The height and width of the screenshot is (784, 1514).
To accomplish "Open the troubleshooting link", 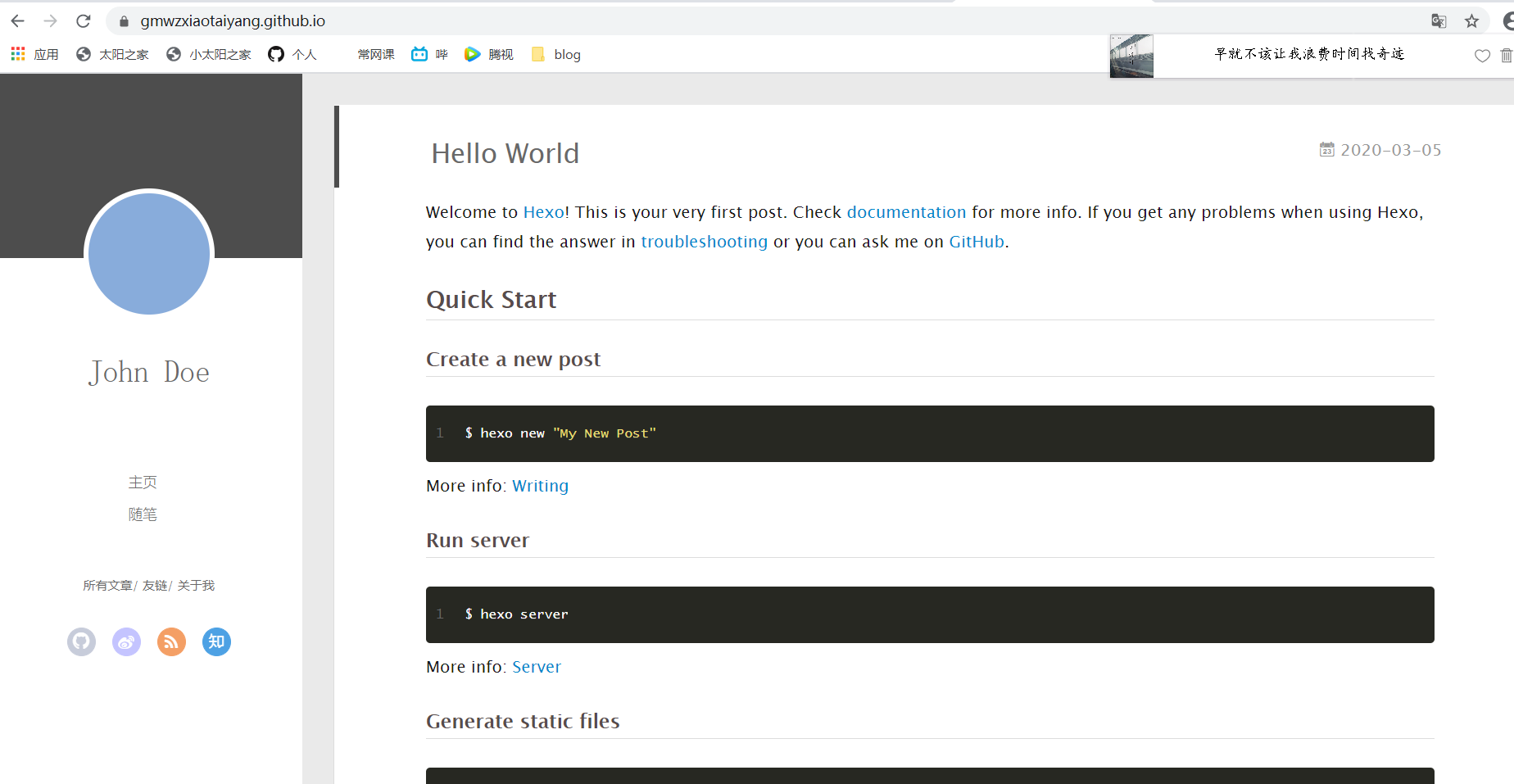I will click(705, 242).
